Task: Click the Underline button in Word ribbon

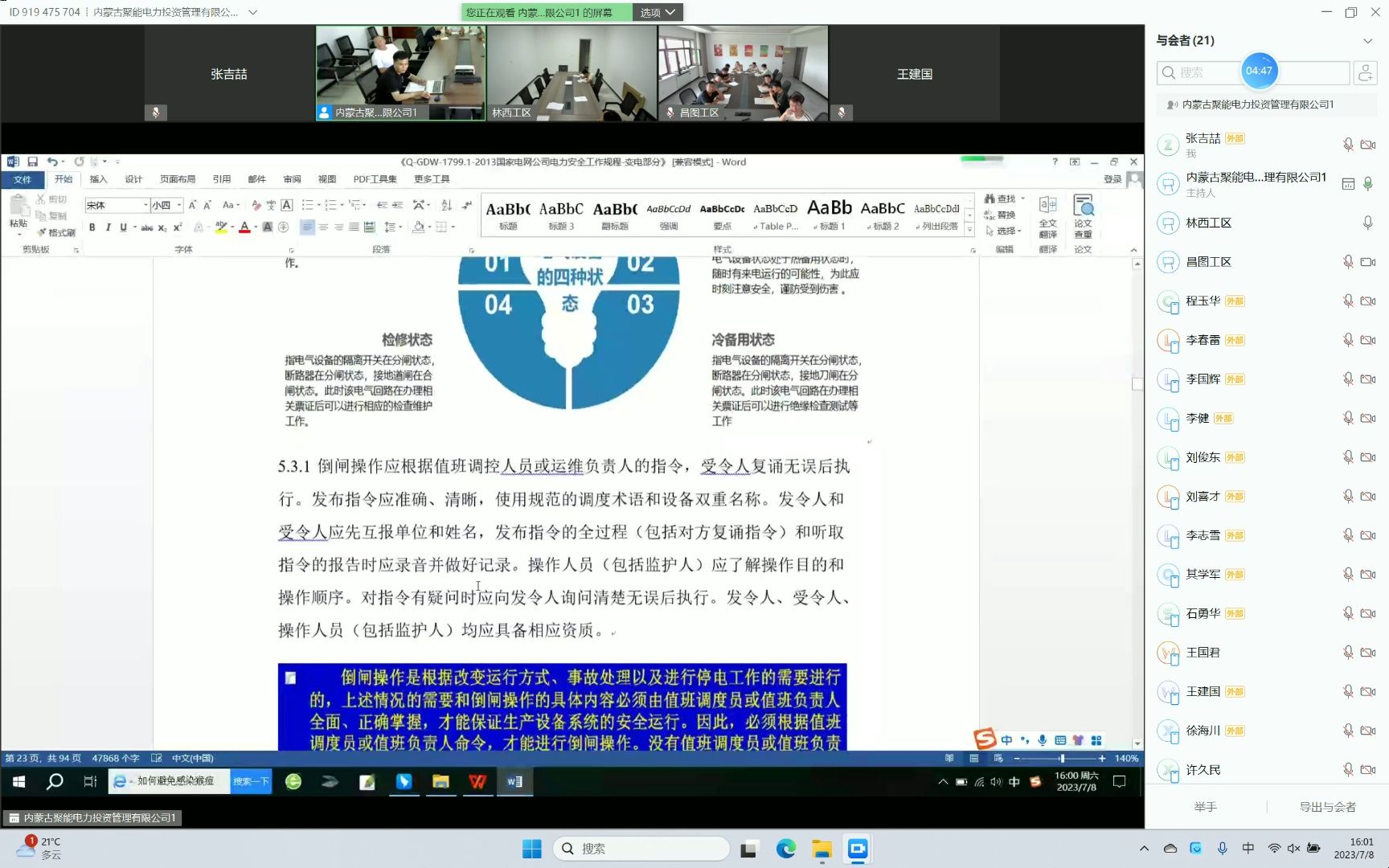Action: 123,227
